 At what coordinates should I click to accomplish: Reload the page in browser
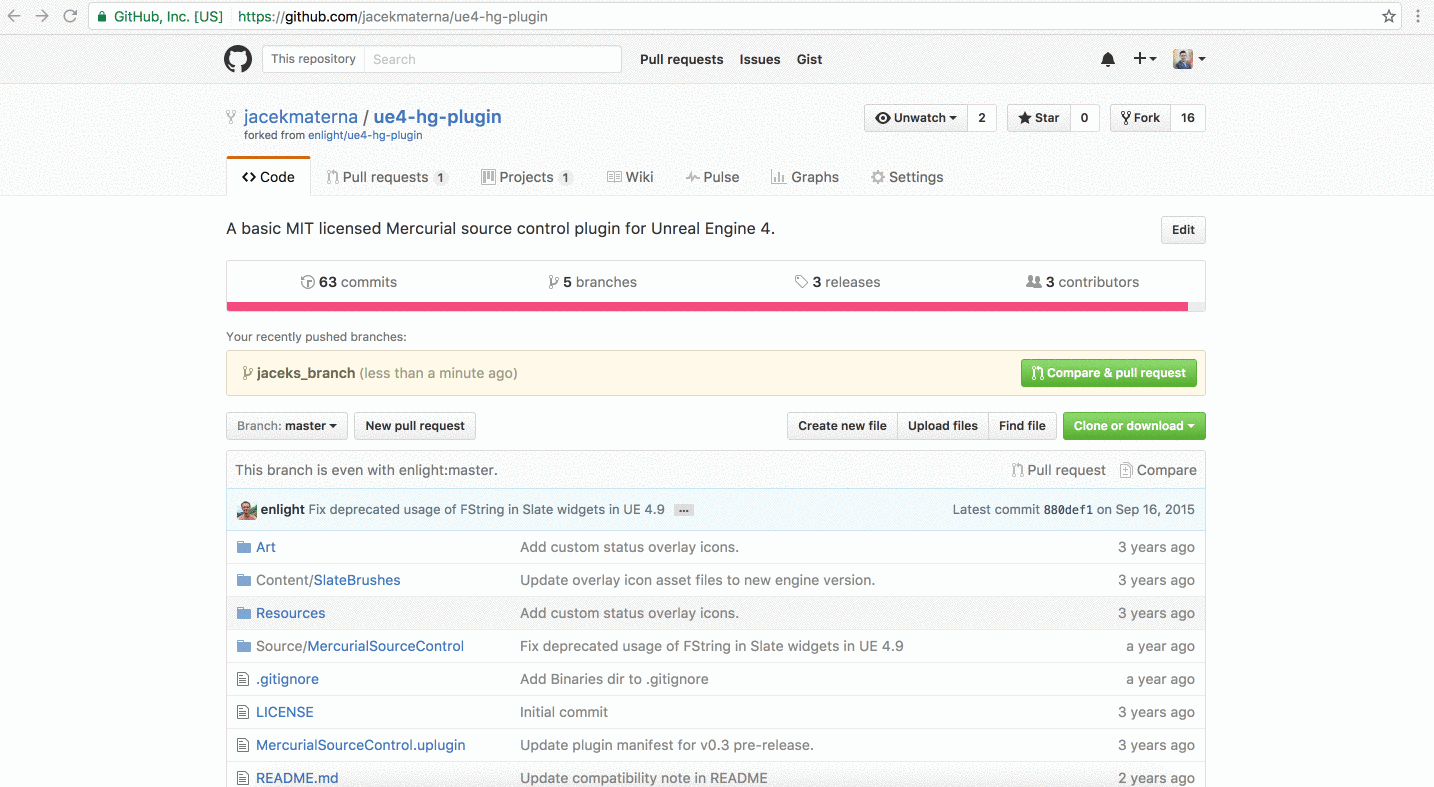70,17
